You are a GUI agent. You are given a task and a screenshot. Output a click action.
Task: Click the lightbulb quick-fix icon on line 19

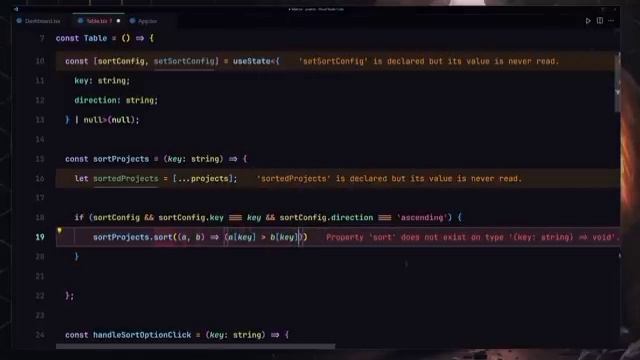[x=60, y=231]
